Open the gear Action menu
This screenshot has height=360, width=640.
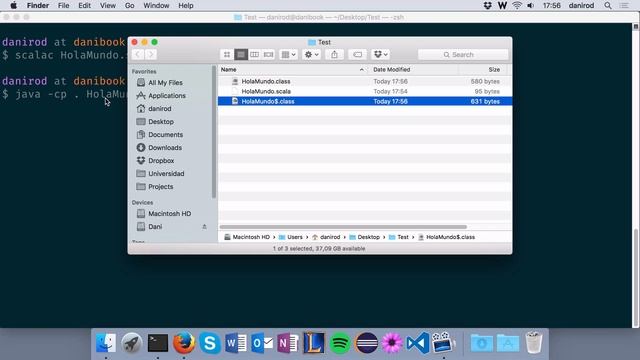coord(311,54)
